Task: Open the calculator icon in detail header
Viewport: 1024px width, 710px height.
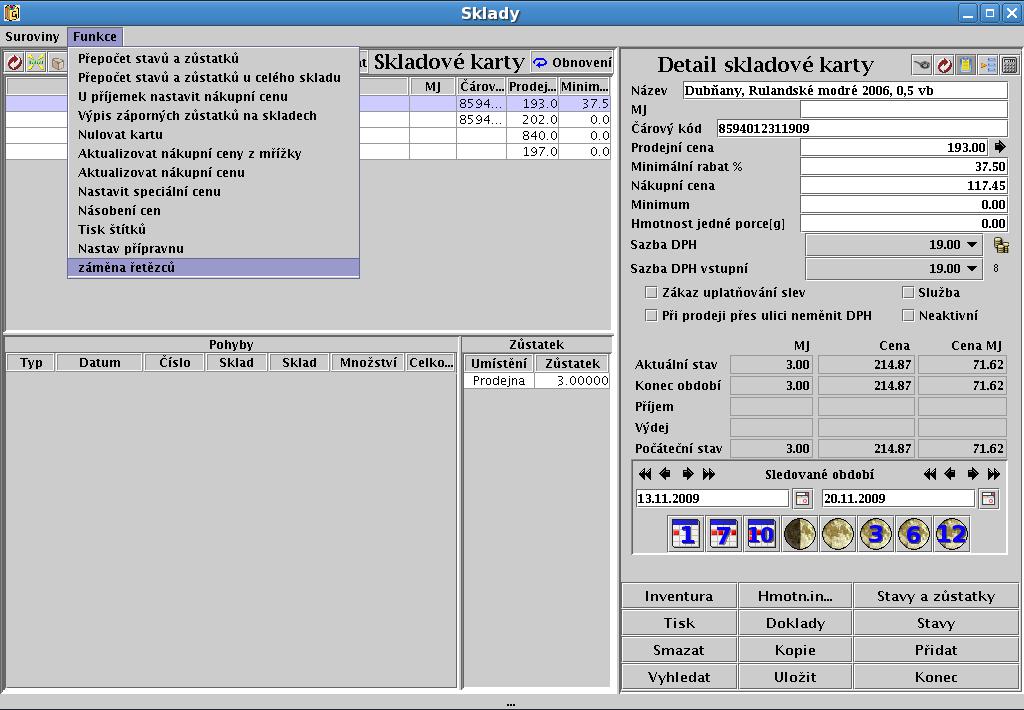Action: pyautogui.click(x=1010, y=65)
